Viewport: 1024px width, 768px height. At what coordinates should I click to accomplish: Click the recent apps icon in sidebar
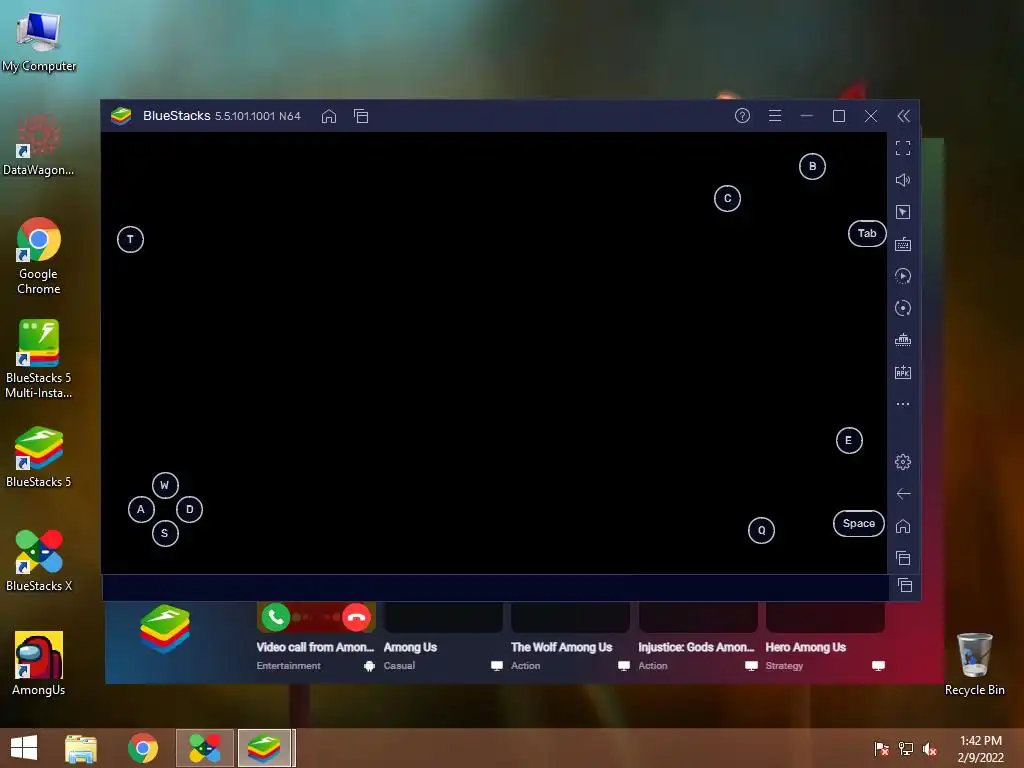(903, 558)
